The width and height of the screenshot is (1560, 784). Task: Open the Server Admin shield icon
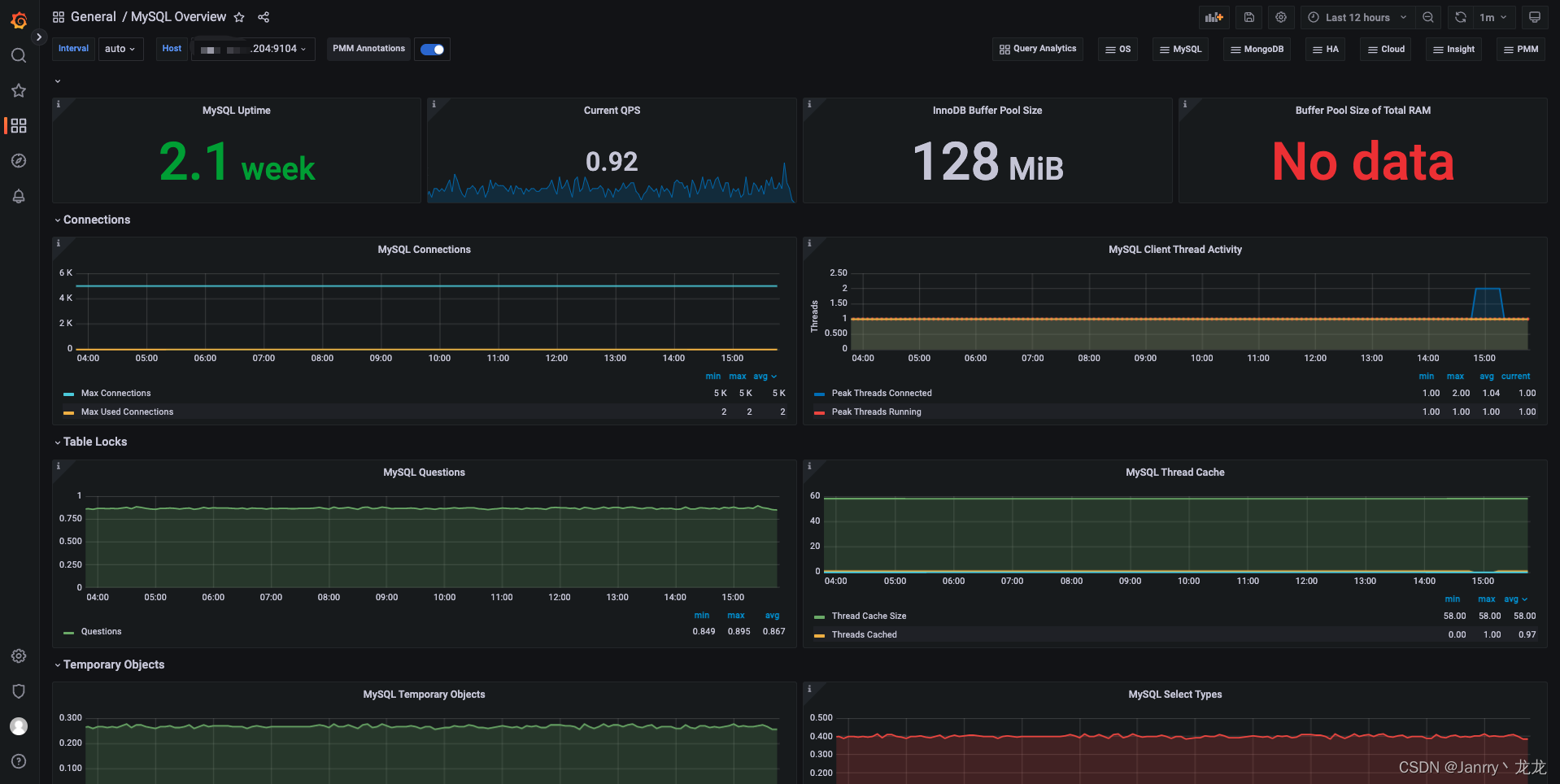click(19, 690)
